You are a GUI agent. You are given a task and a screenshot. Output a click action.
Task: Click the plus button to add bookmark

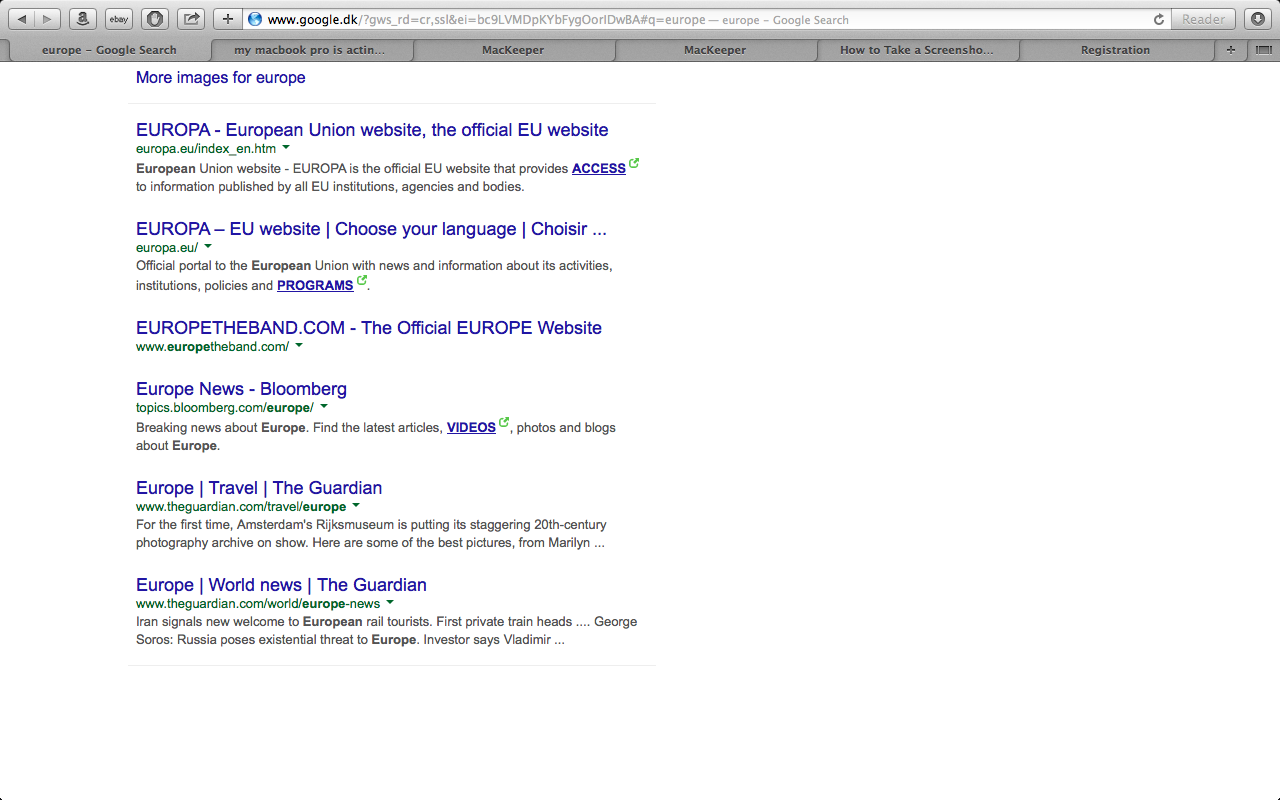(x=228, y=19)
